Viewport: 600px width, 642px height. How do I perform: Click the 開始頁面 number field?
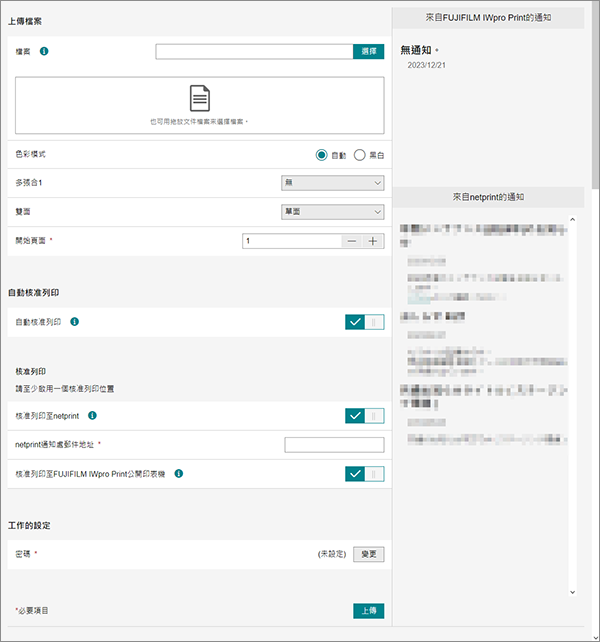point(291,241)
